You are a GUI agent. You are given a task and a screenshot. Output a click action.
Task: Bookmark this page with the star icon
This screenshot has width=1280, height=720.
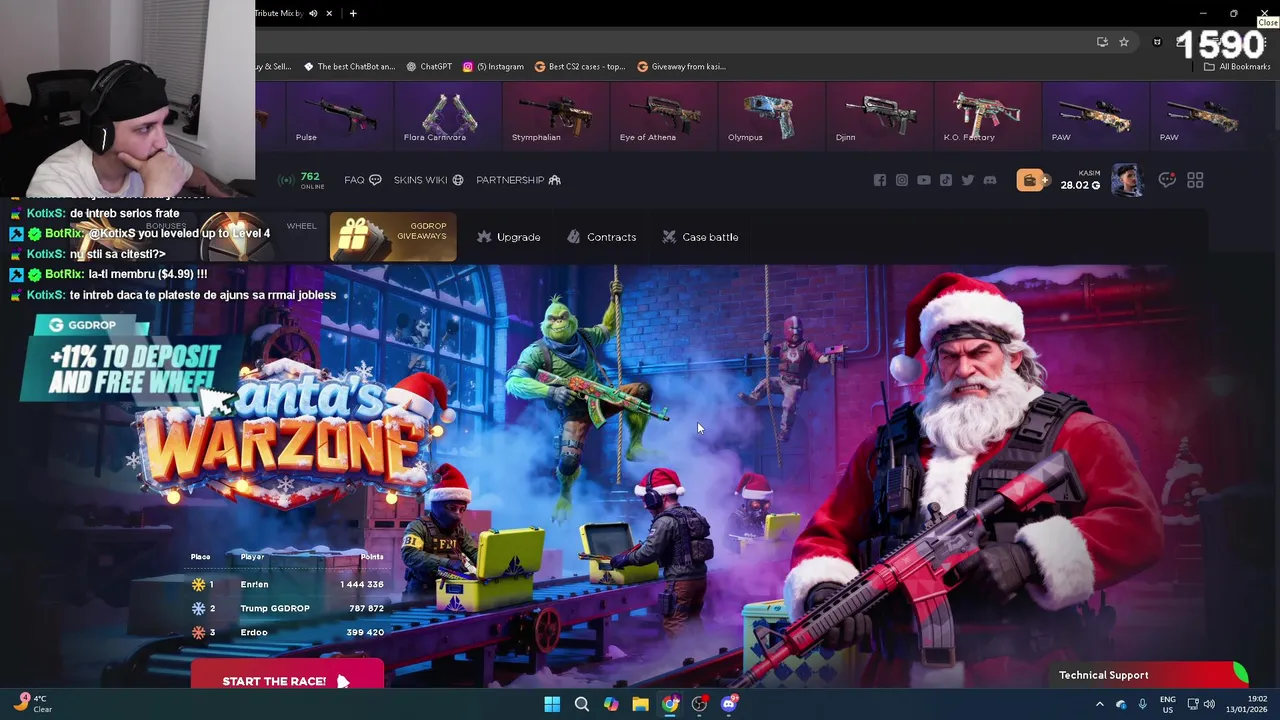click(x=1124, y=42)
